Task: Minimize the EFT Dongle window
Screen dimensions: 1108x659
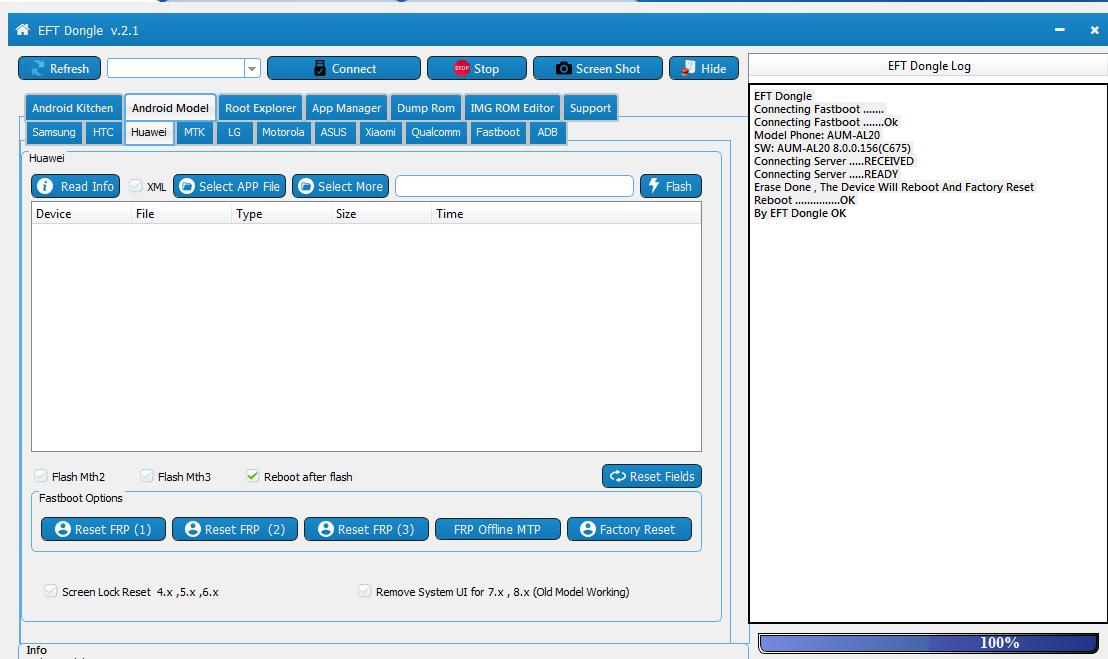Action: [1059, 30]
